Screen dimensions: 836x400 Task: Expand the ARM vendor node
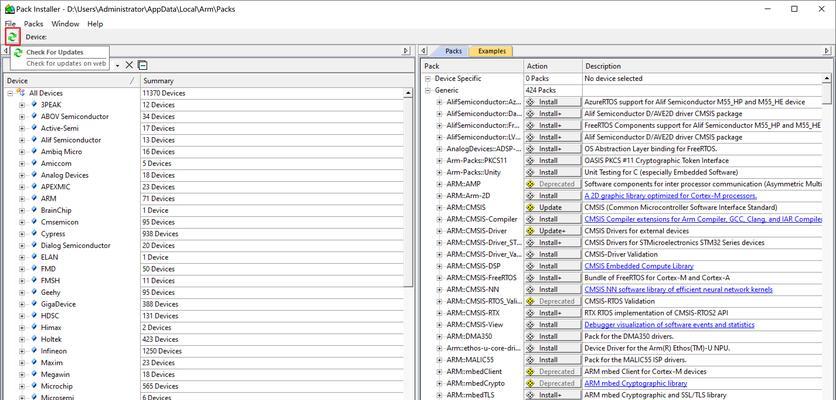coord(22,199)
